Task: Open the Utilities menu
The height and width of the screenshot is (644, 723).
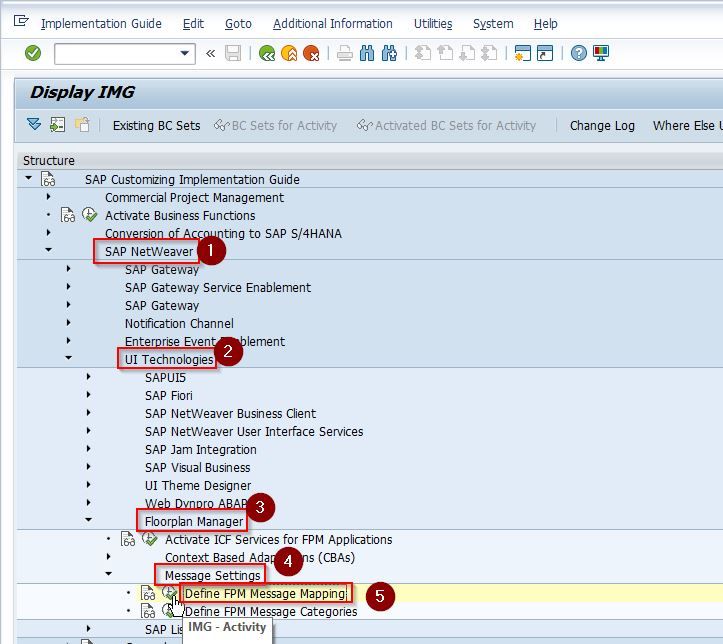Action: tap(433, 24)
